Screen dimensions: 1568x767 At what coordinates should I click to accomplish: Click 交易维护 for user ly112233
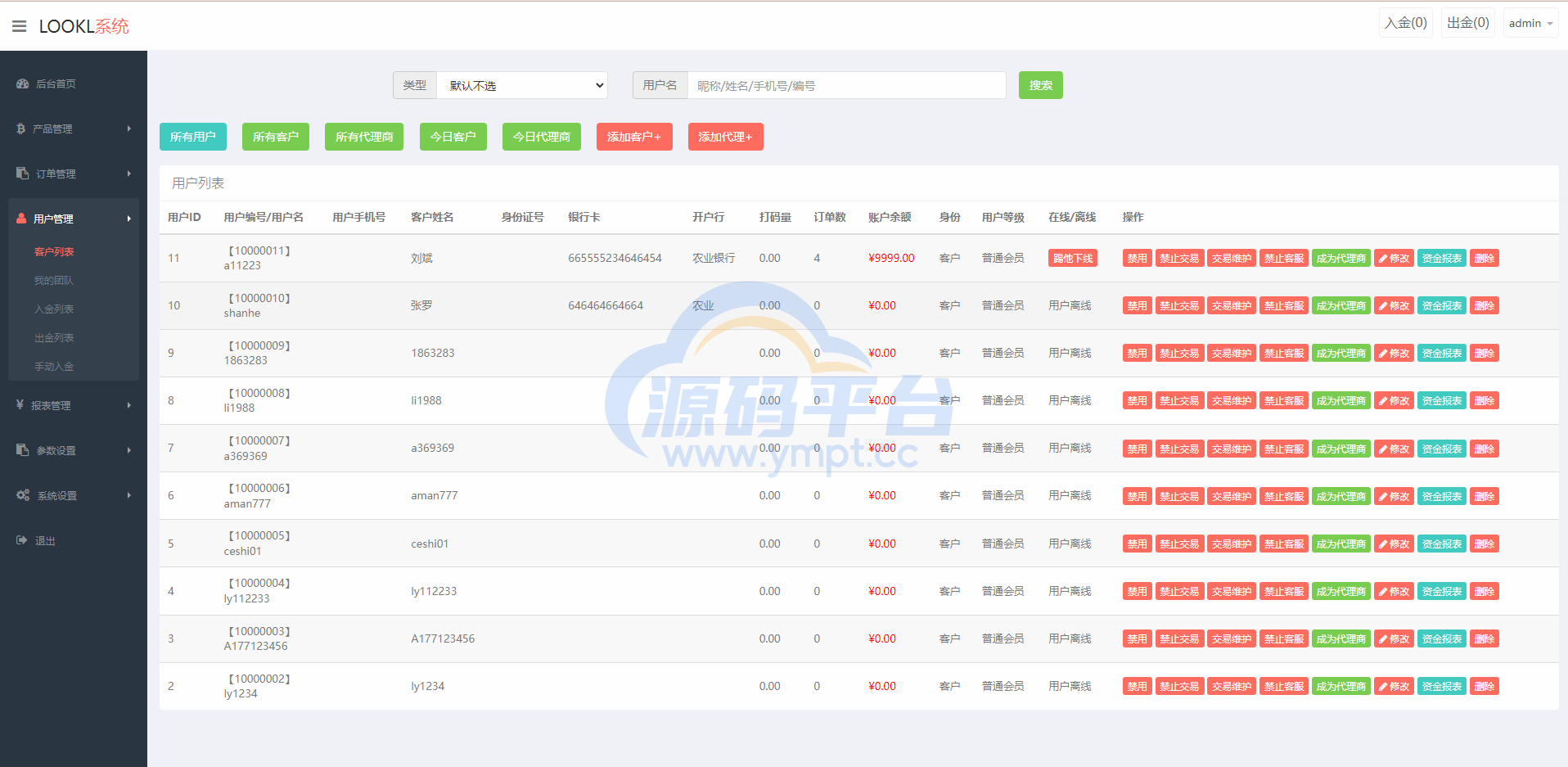(x=1232, y=591)
